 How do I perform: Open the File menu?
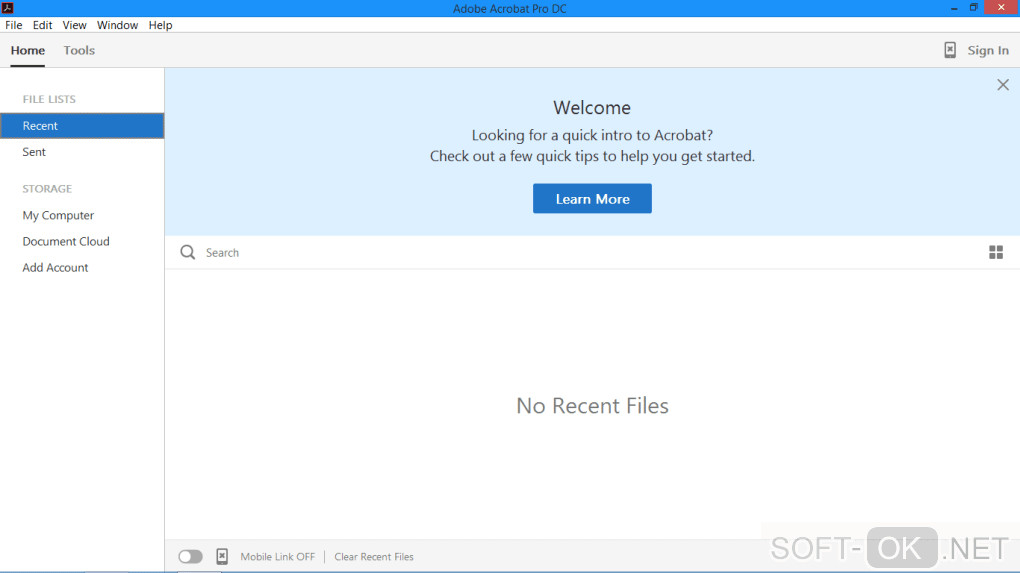(14, 25)
